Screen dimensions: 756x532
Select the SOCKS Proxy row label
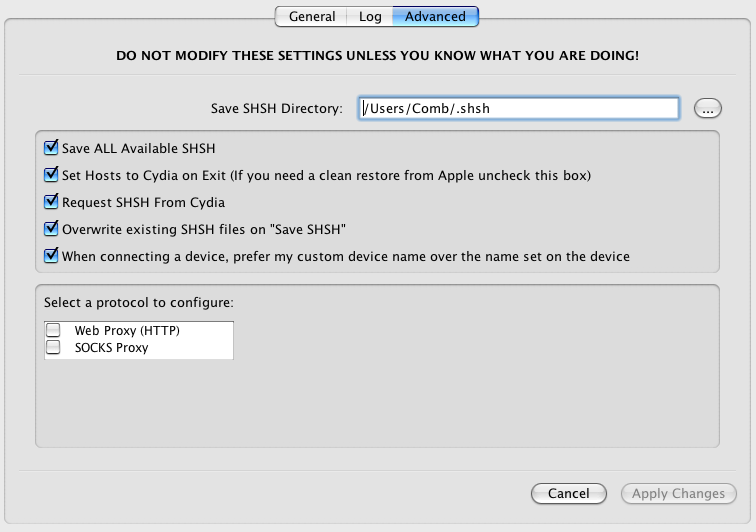111,348
